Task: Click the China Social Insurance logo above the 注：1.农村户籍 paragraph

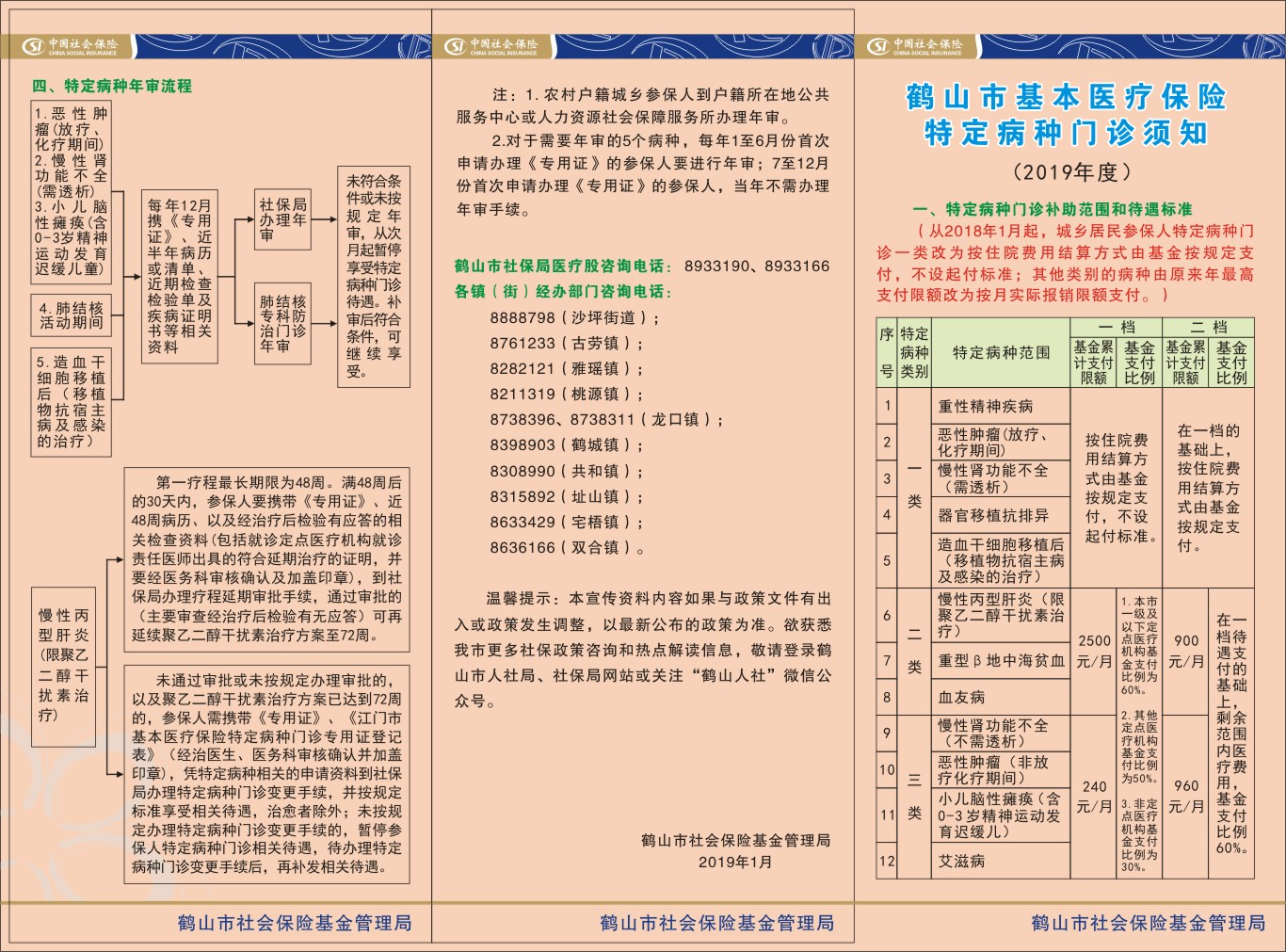Action: point(492,46)
